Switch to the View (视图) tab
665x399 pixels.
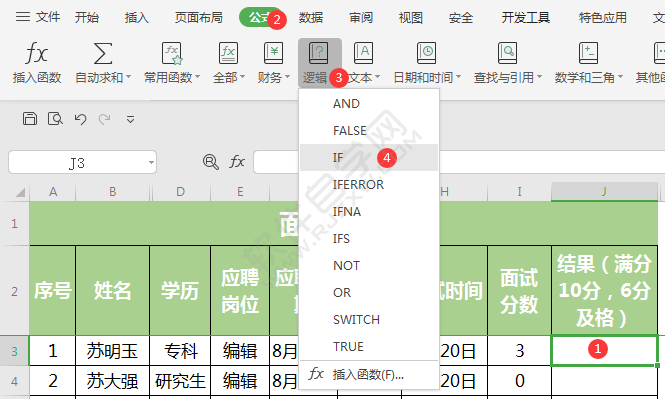[x=411, y=18]
